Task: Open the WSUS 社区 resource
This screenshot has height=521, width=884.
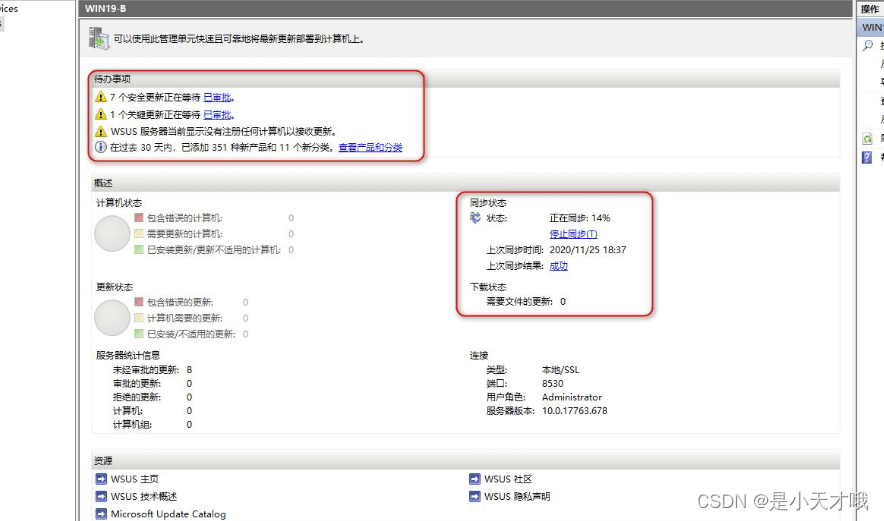Action: [x=508, y=479]
